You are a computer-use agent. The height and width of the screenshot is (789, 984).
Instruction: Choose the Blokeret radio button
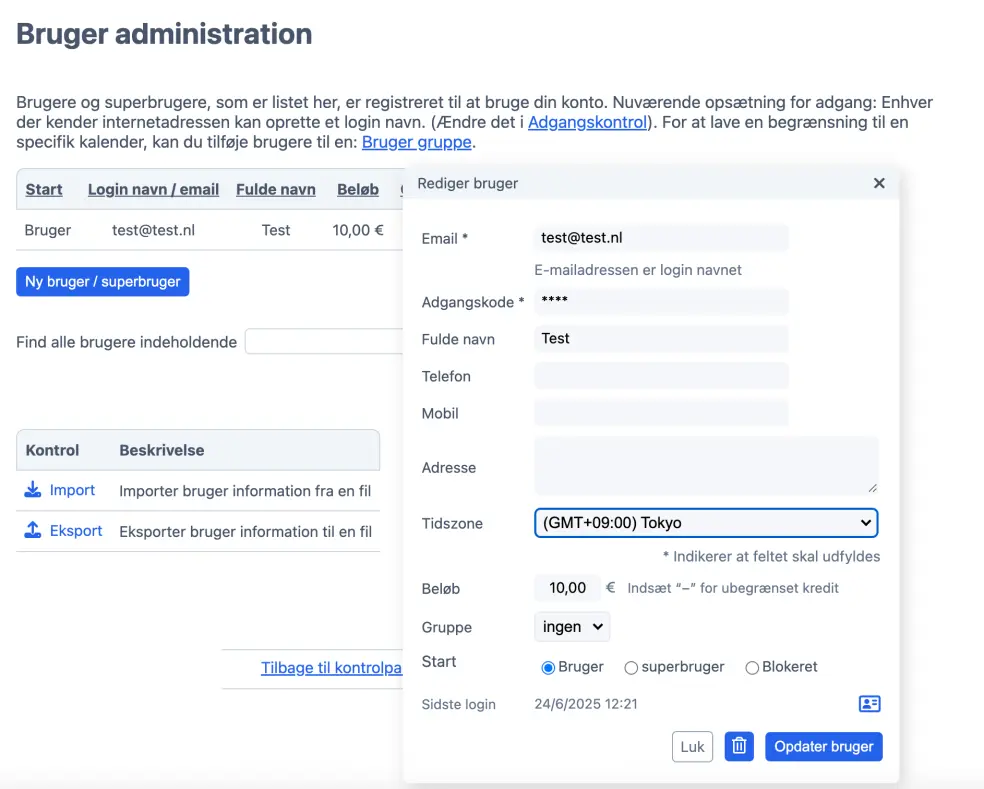click(x=752, y=667)
